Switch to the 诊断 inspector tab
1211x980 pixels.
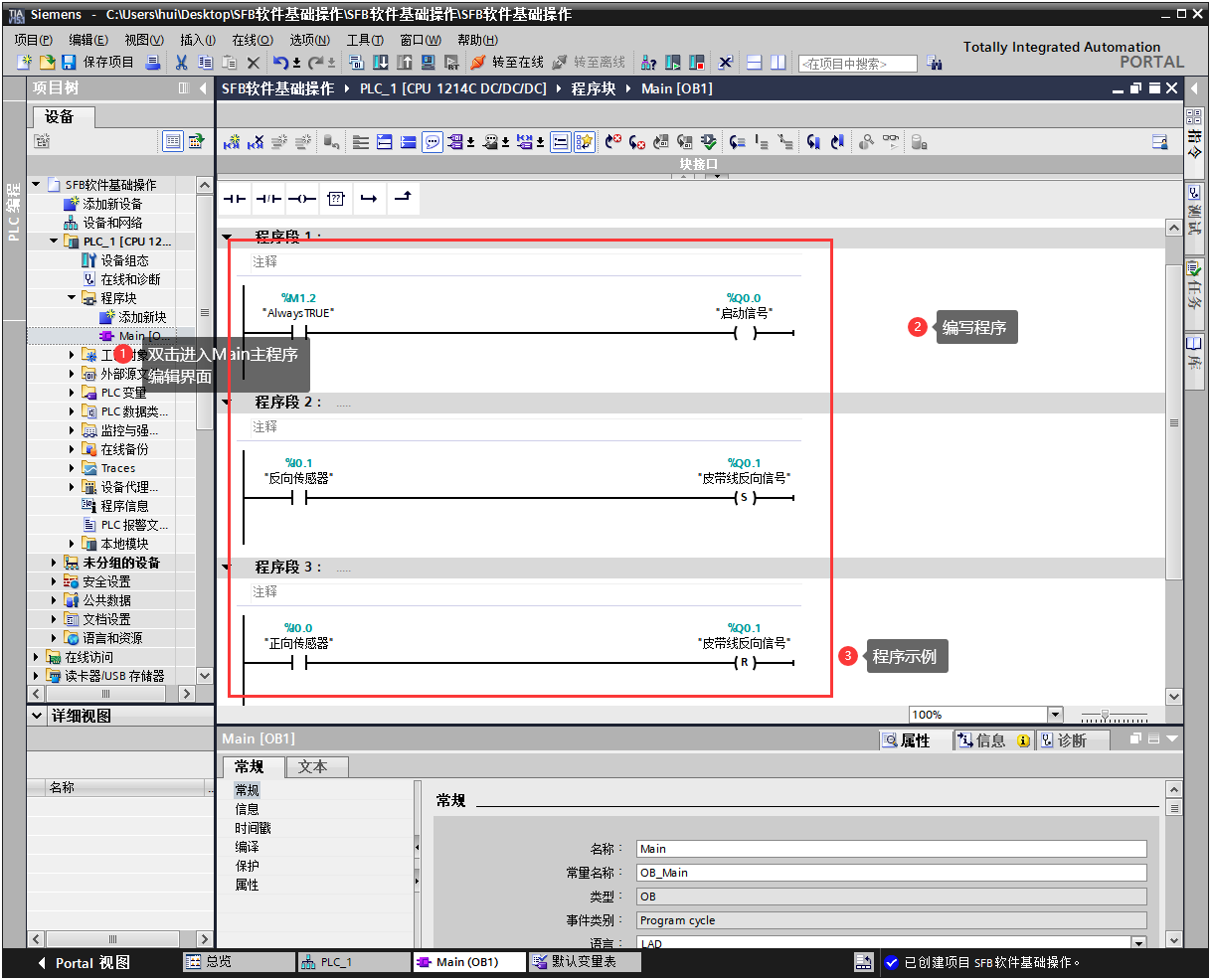1072,740
